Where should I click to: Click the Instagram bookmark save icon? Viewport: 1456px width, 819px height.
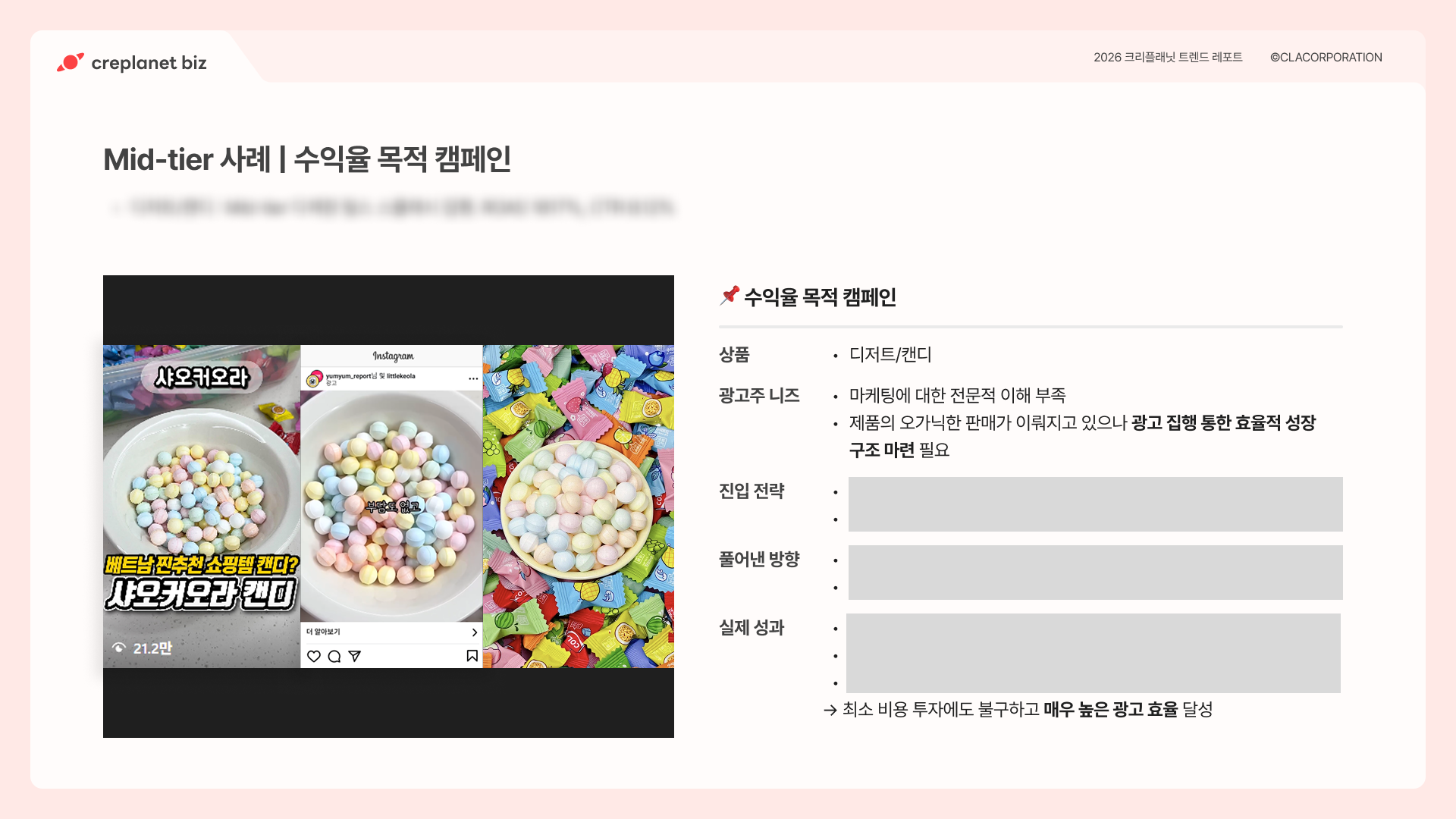pos(472,656)
